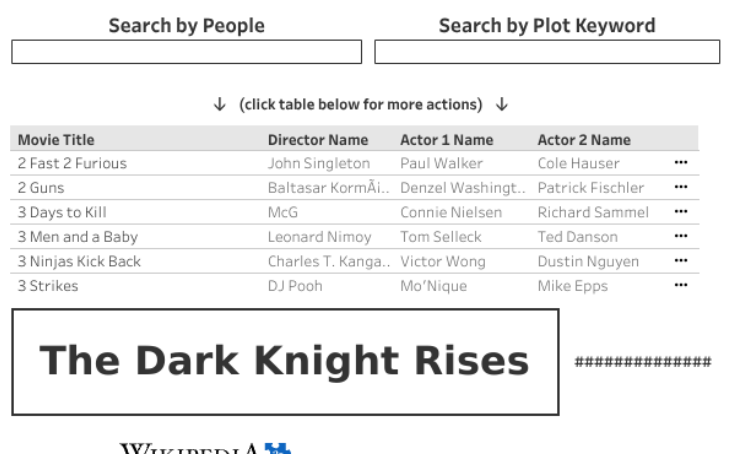The image size is (736, 454).
Task: Click the 3 Strikes movie title
Action: [48, 286]
